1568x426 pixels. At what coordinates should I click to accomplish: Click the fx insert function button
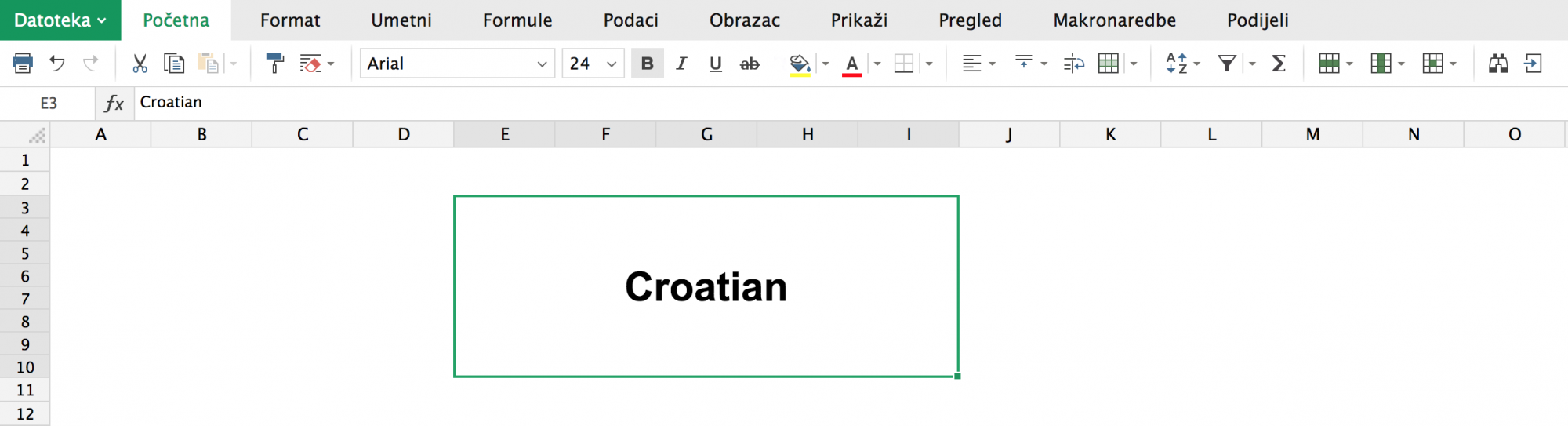pyautogui.click(x=114, y=103)
